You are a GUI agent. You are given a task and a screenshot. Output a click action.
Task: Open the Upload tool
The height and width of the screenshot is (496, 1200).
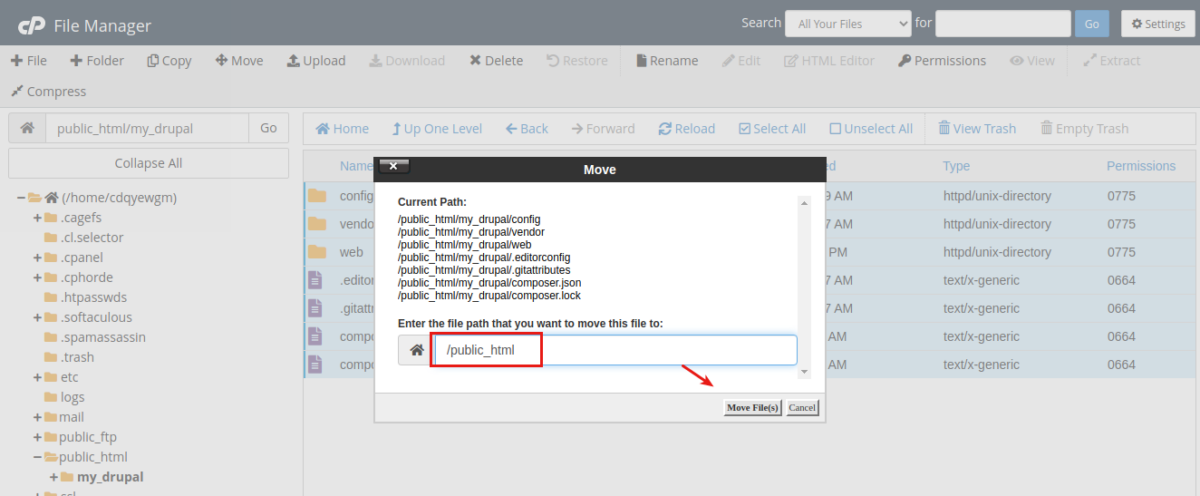pos(316,60)
